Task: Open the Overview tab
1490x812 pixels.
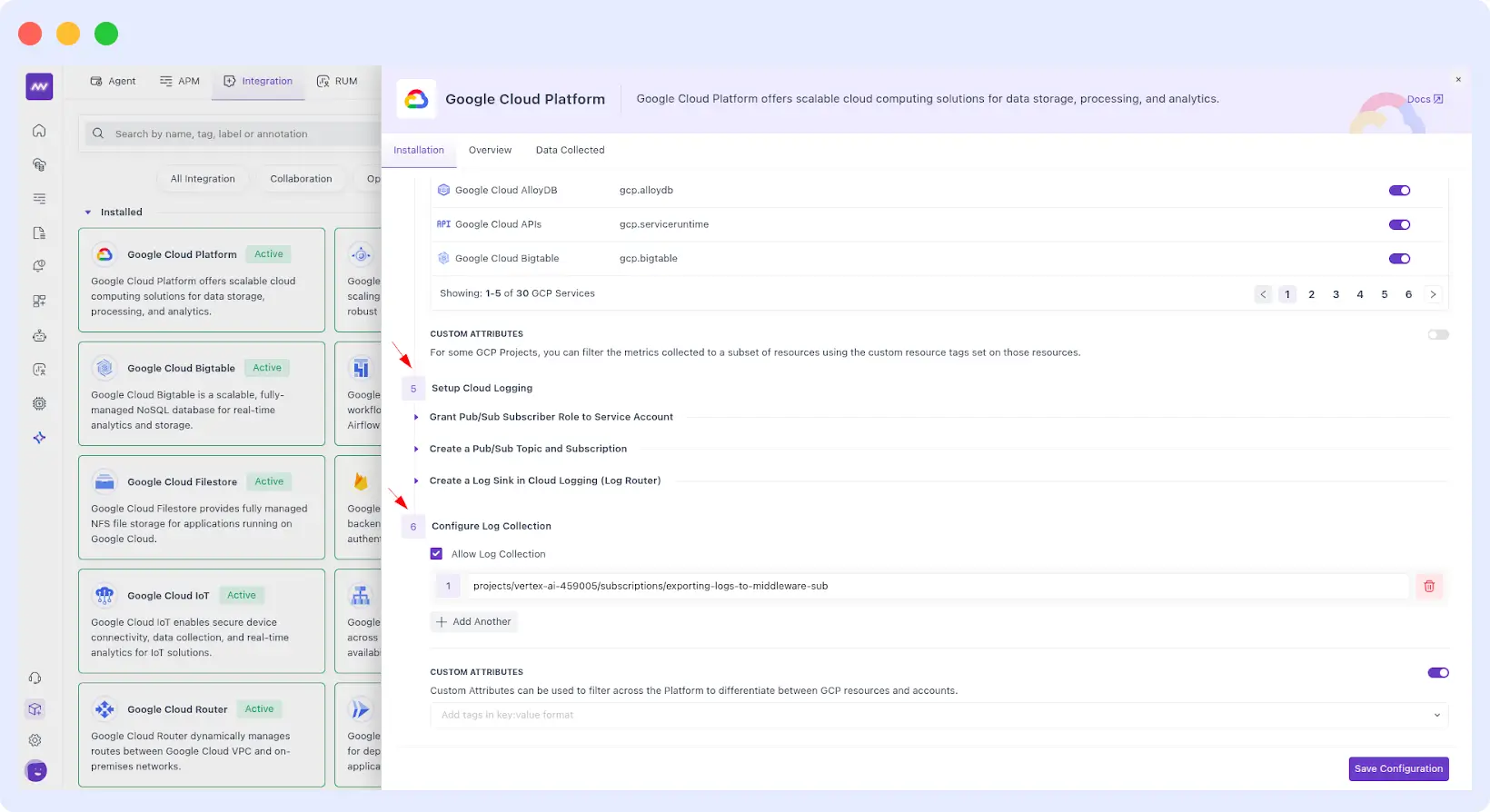Action: tap(490, 150)
